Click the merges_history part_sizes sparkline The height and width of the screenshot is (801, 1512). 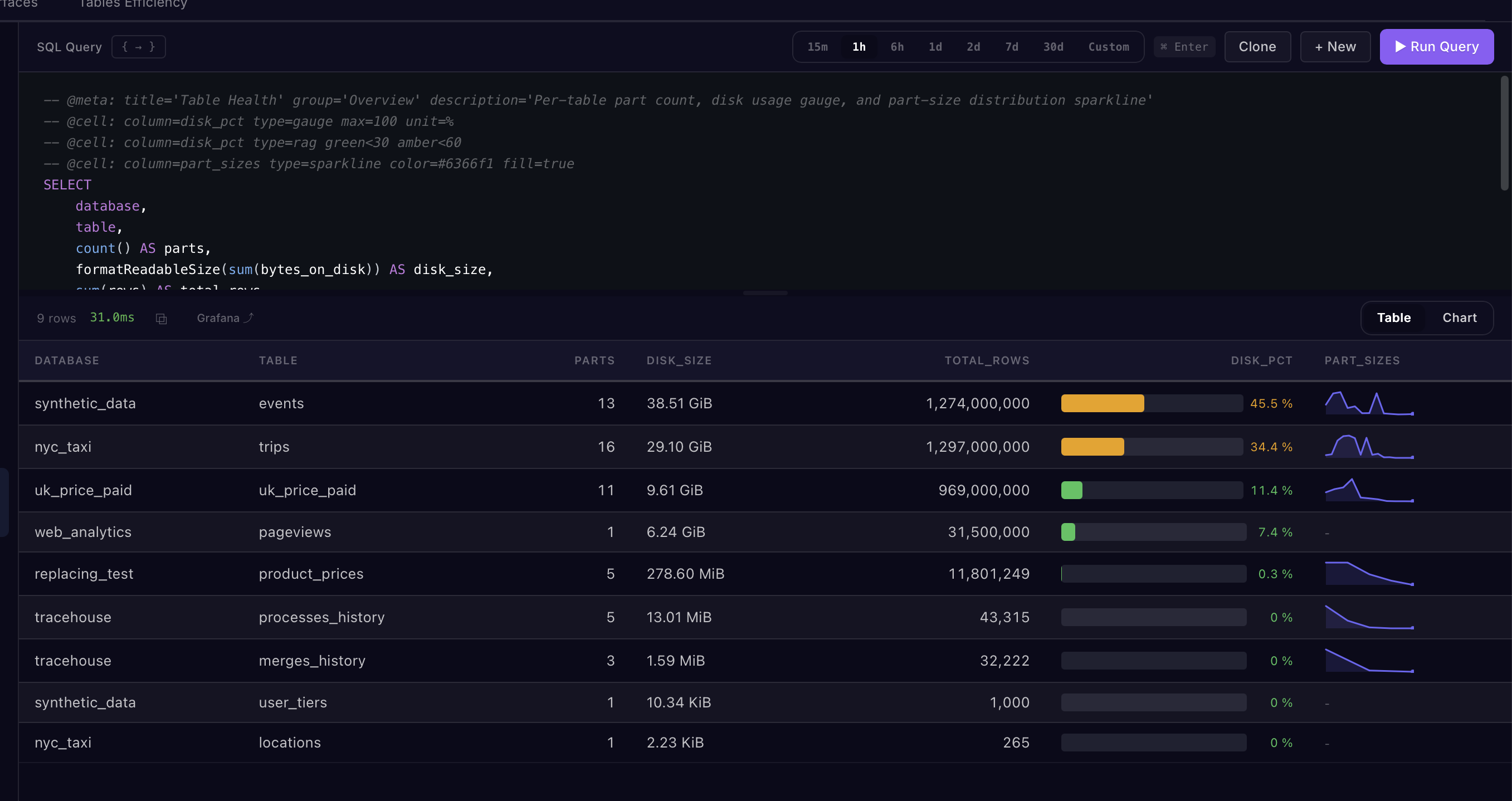click(x=1369, y=660)
